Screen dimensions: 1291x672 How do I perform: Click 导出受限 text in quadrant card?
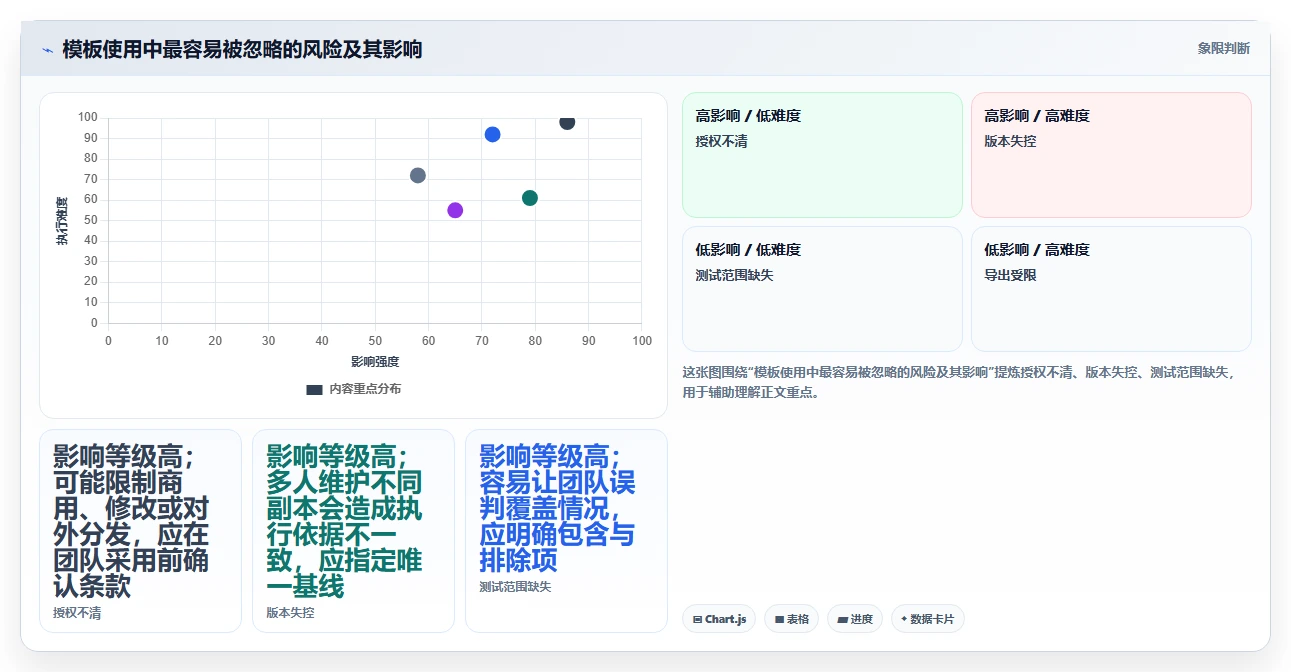pos(1010,275)
